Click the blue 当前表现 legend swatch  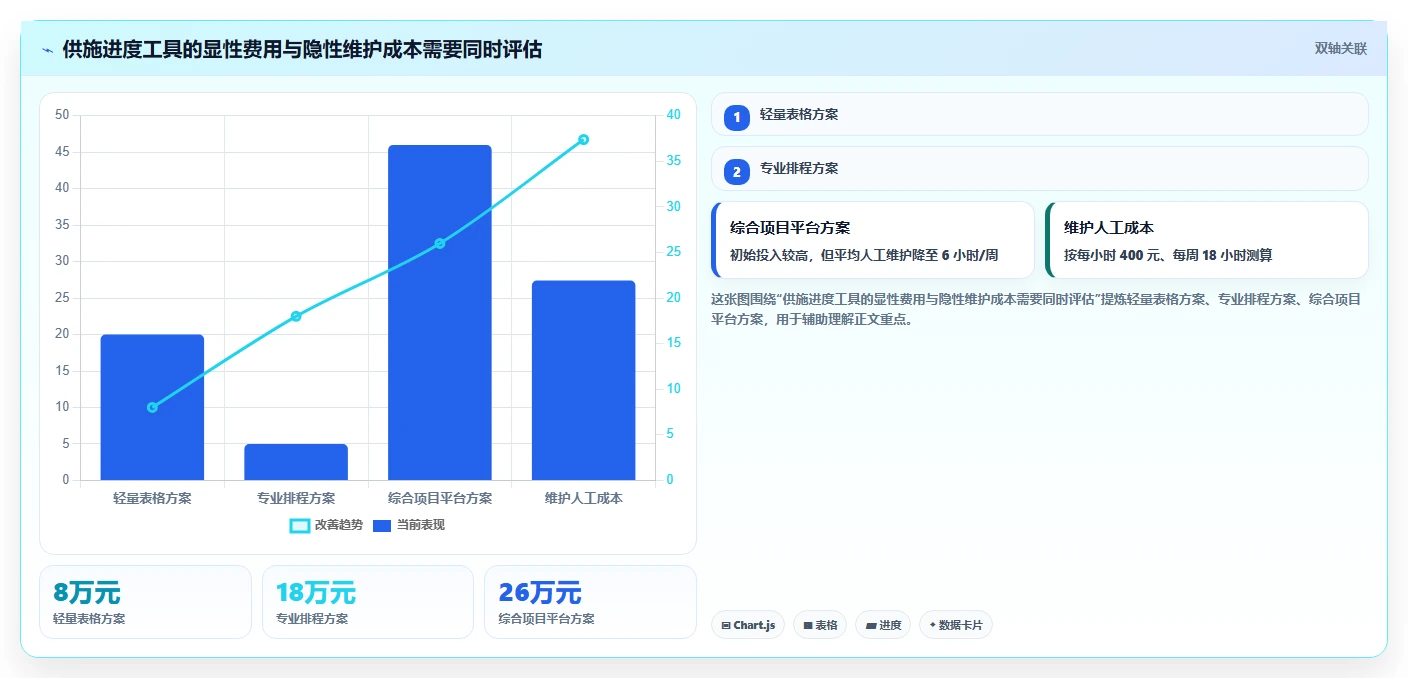pos(382,525)
